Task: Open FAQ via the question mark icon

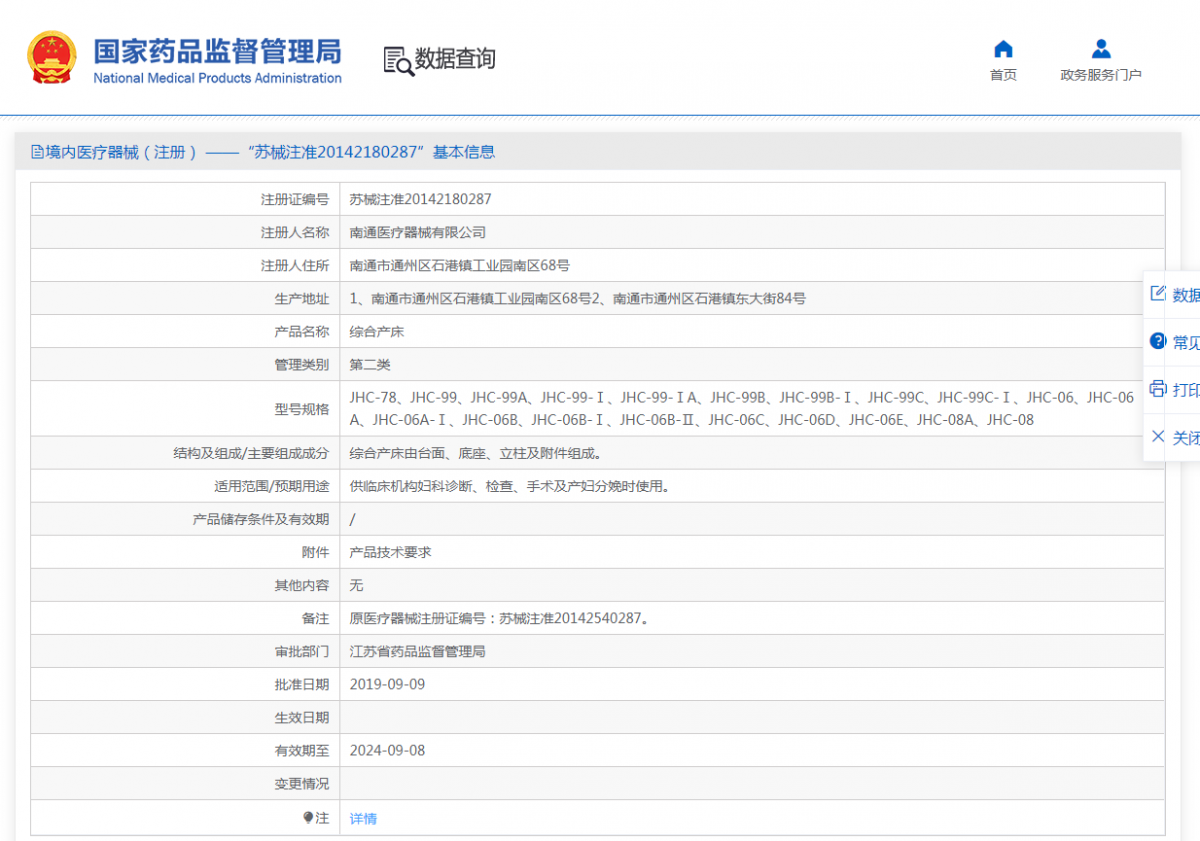Action: [x=1157, y=340]
